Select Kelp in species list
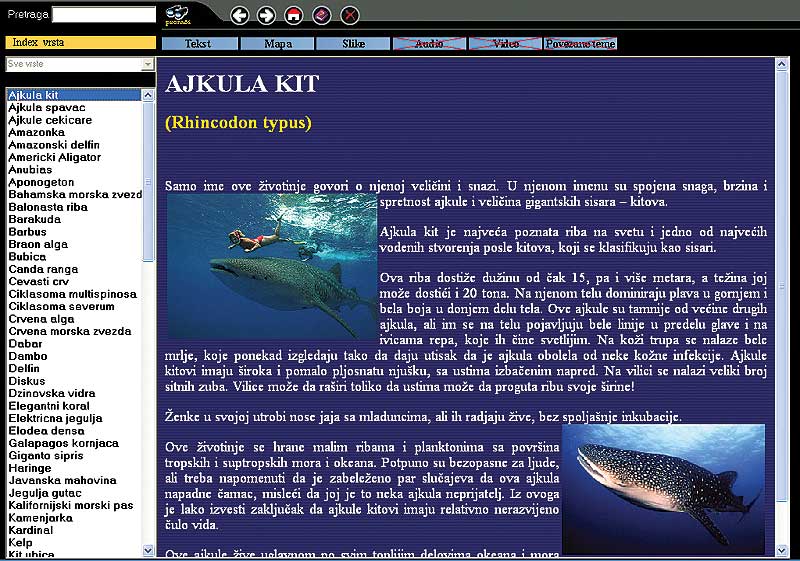The image size is (800, 561). click(74, 543)
